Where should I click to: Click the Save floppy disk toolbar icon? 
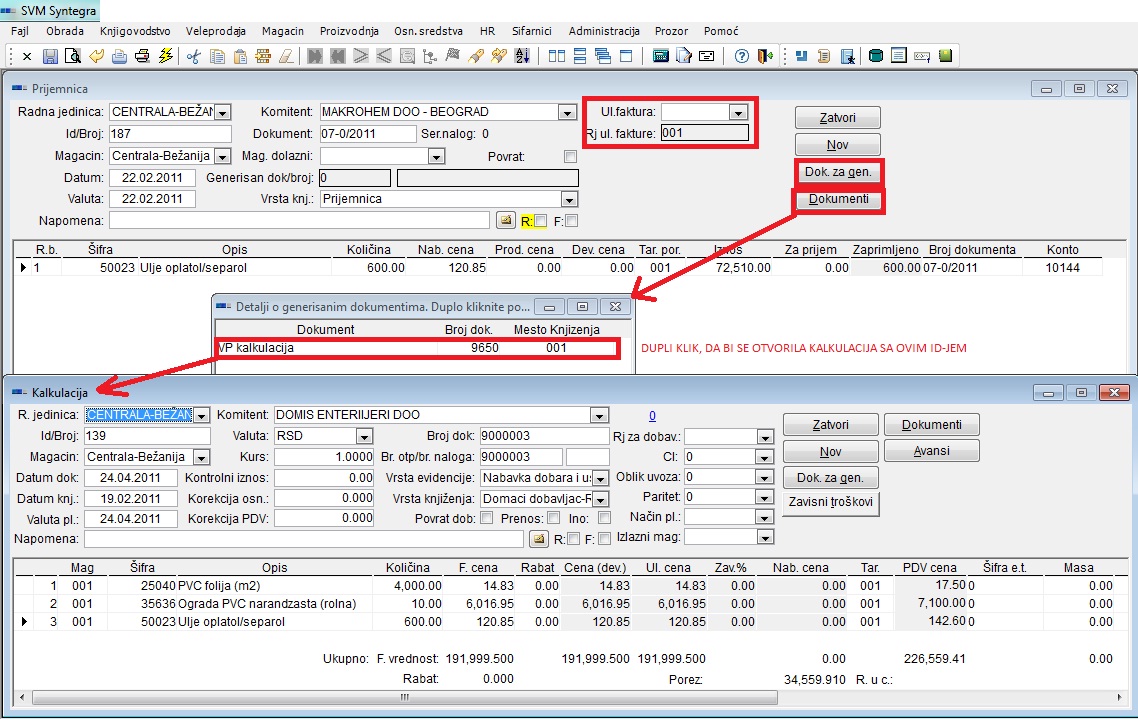pyautogui.click(x=49, y=56)
